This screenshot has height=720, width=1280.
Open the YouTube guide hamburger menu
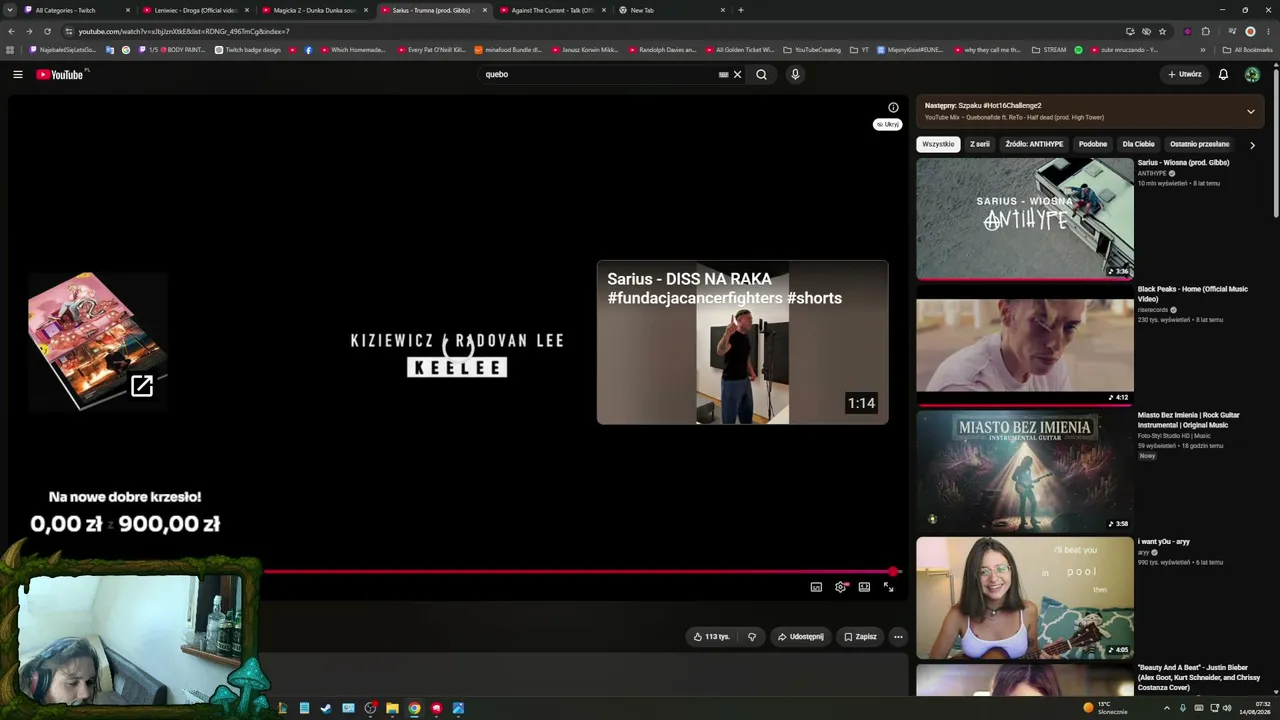pos(17,74)
